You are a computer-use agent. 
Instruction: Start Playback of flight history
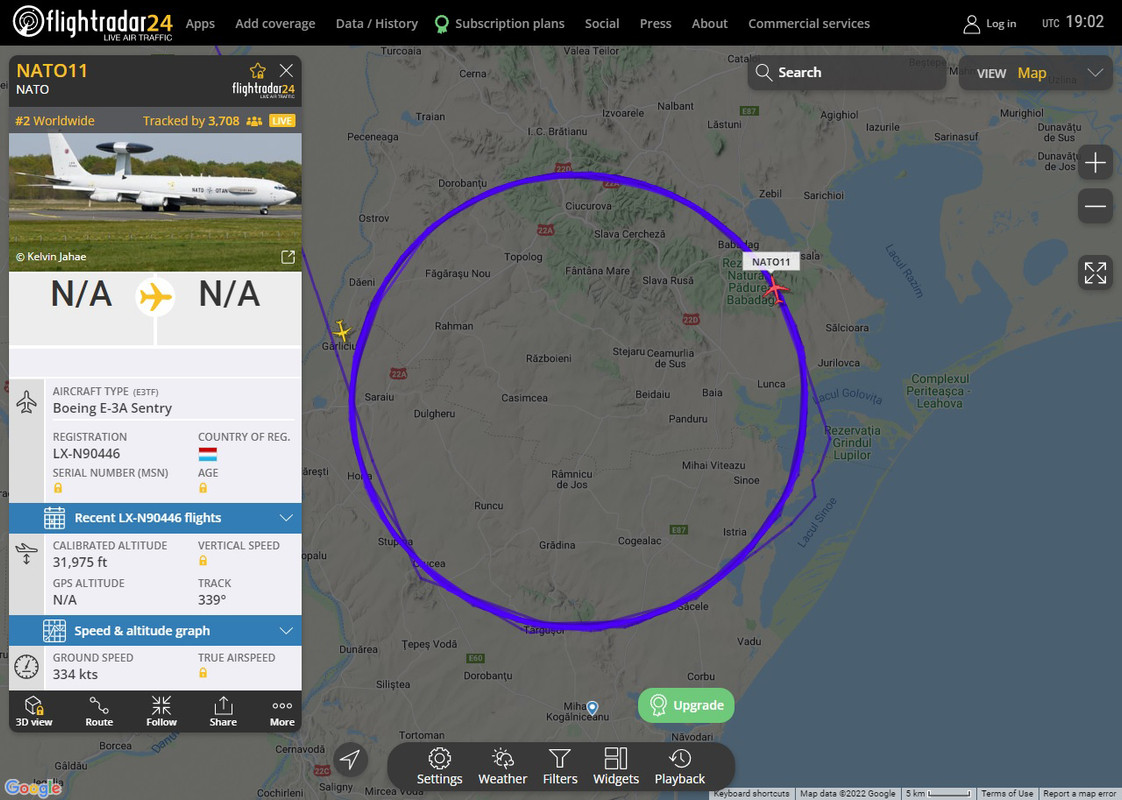click(679, 766)
